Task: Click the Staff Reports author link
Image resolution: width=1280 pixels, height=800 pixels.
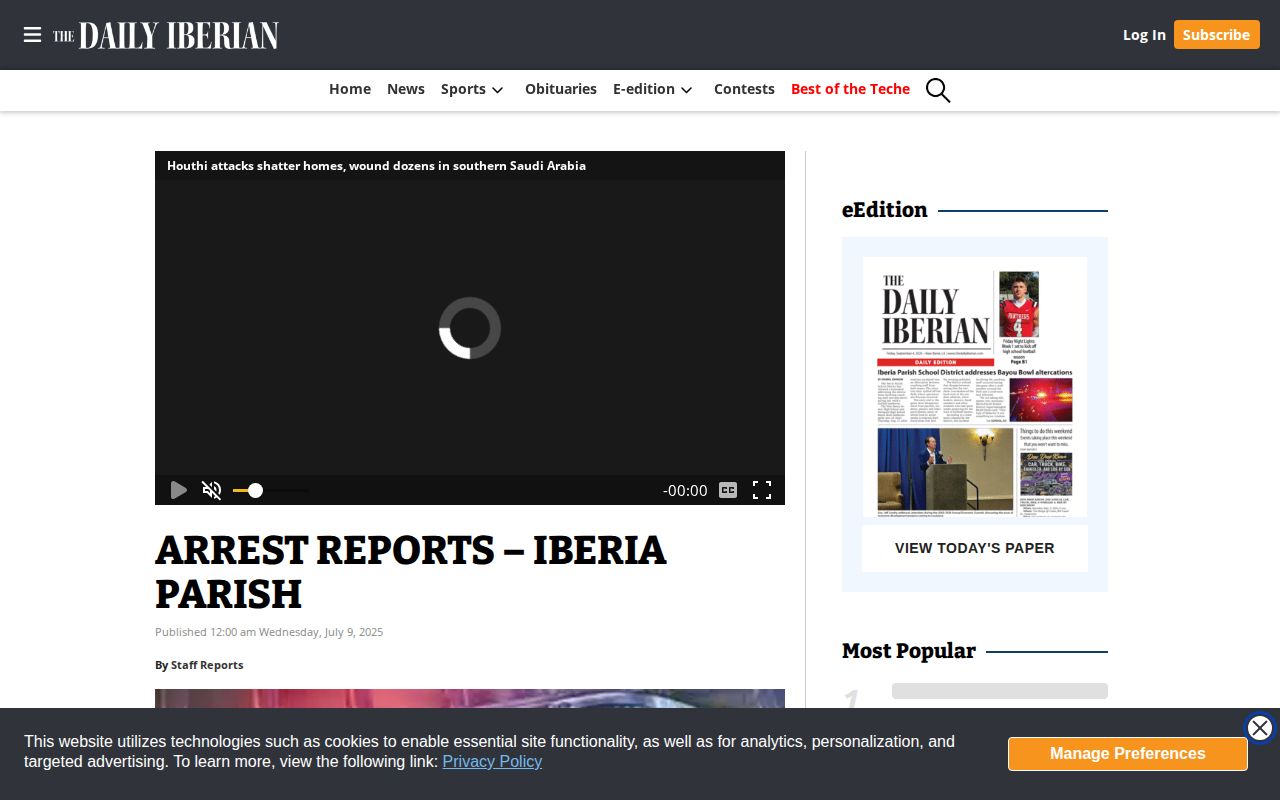Action: (207, 665)
